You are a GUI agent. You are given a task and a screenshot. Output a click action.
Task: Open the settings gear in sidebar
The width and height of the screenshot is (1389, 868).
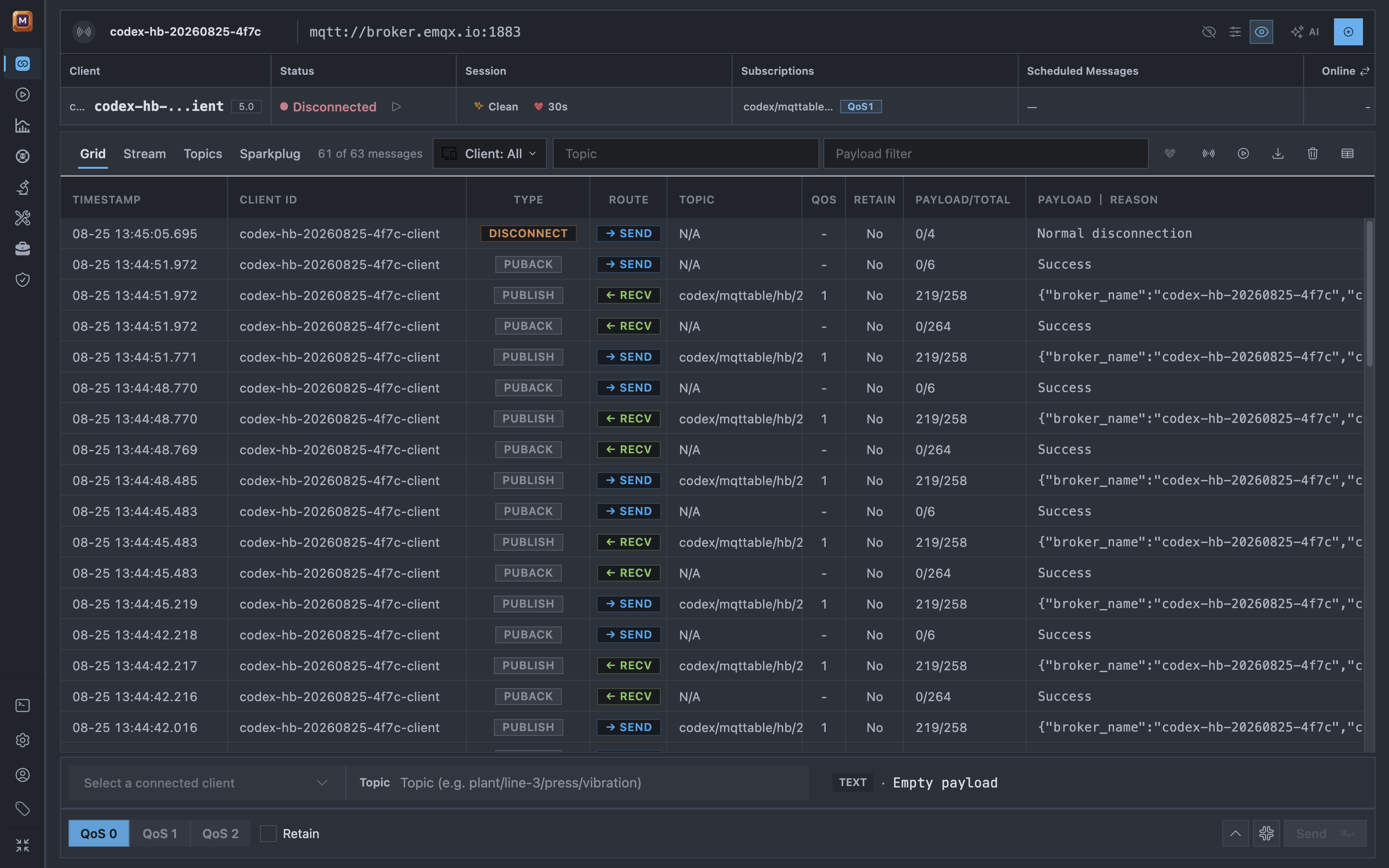pos(22,741)
